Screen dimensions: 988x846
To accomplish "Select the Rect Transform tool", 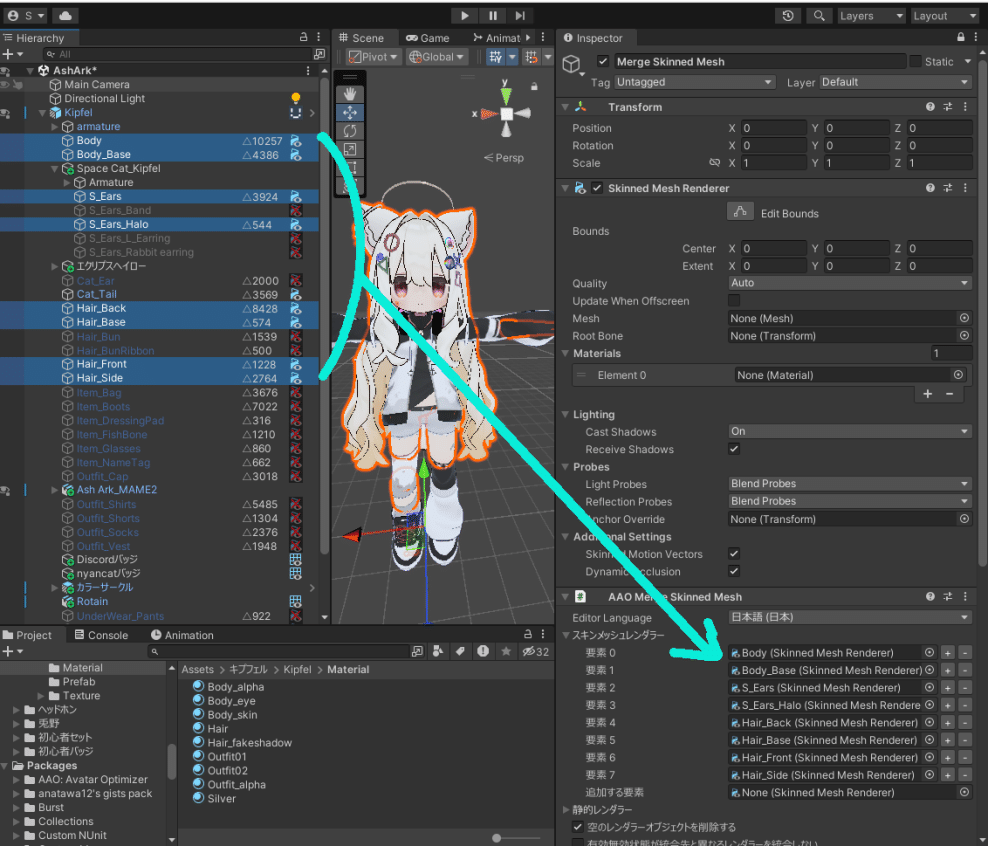I will click(350, 165).
